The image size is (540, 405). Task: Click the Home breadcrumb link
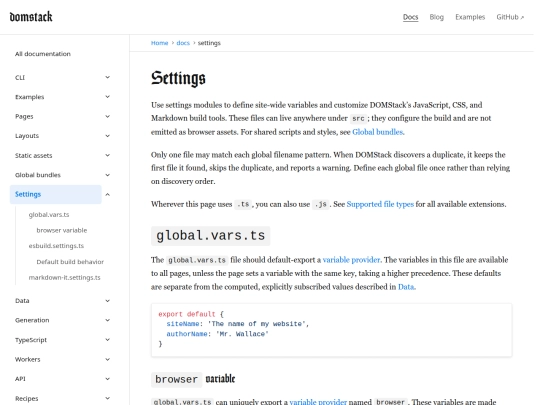(159, 43)
